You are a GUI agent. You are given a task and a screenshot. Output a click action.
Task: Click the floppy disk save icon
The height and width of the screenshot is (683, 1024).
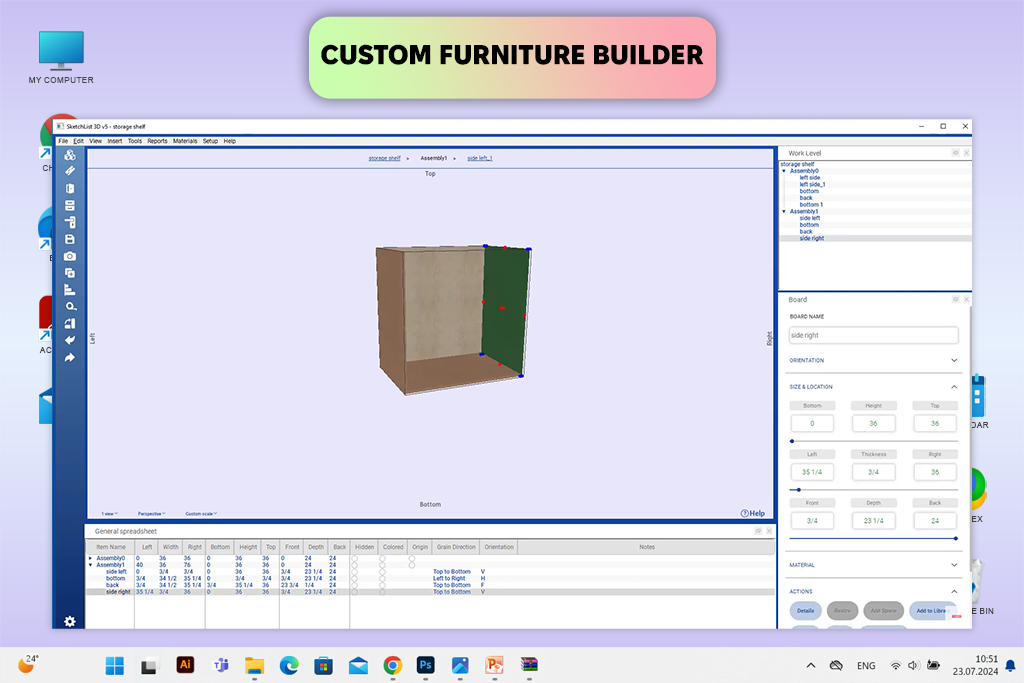70,239
